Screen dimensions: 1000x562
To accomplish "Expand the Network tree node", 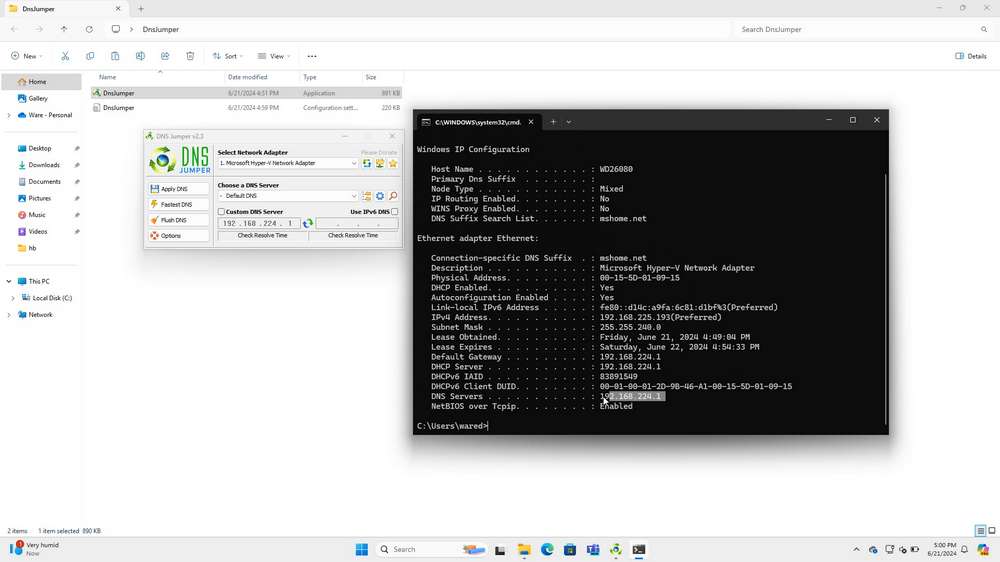I will 9,314.
